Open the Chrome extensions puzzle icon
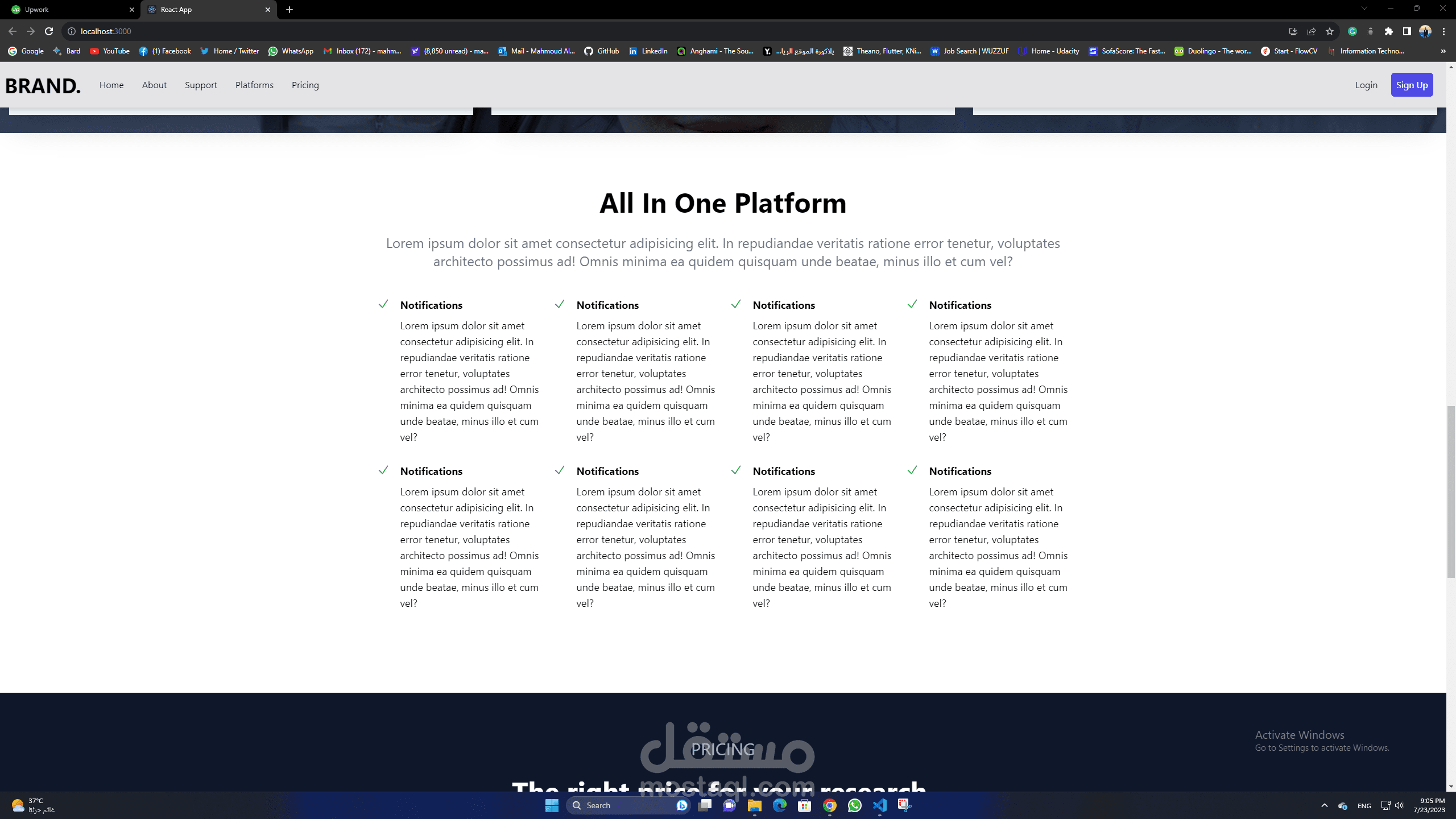The width and height of the screenshot is (1456, 819). (x=1388, y=31)
